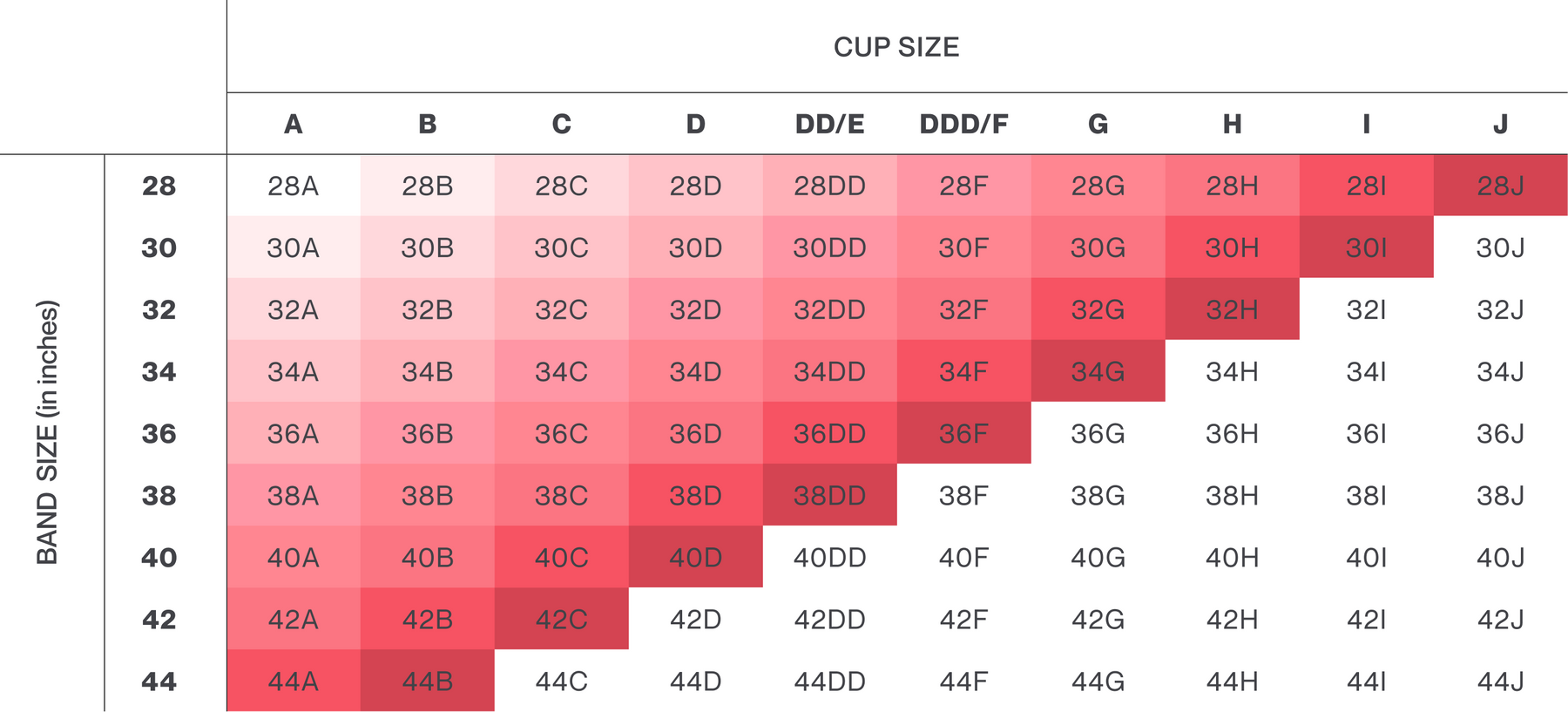Click the DD/E column header
The image size is (1568, 712).
point(829,125)
